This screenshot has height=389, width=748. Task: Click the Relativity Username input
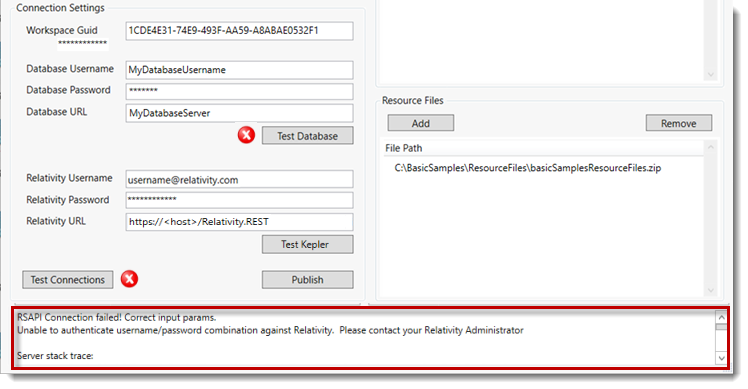pyautogui.click(x=239, y=179)
